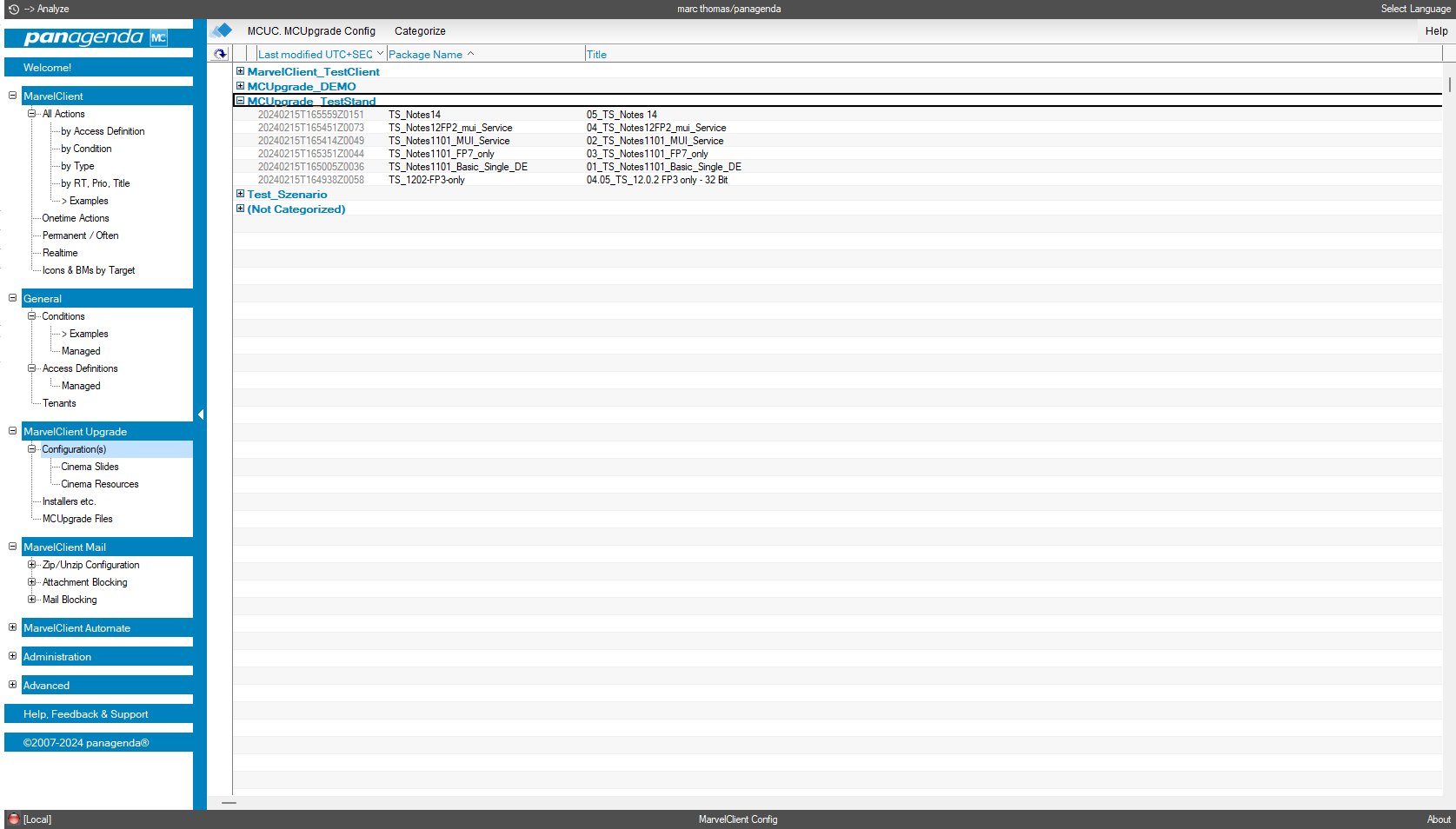
Task: Open the Help menu
Action: coord(1436,30)
